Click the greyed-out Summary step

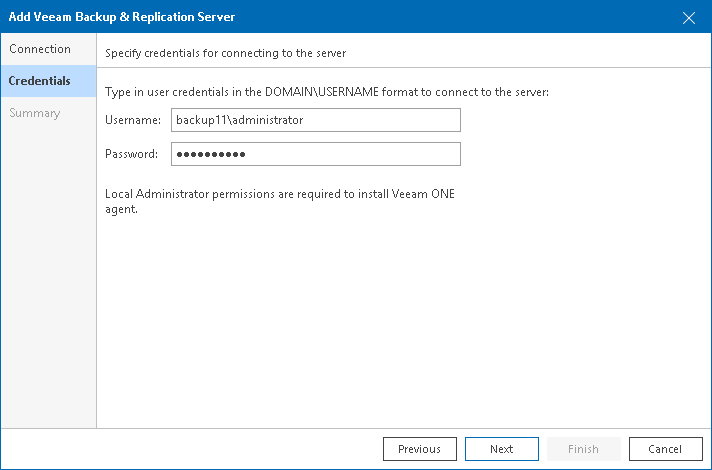coord(35,113)
